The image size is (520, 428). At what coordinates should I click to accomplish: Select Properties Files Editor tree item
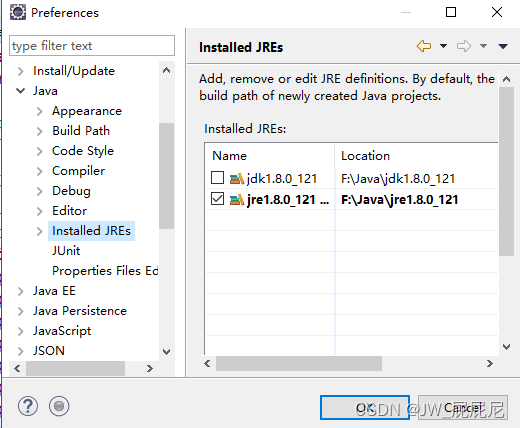pos(105,271)
